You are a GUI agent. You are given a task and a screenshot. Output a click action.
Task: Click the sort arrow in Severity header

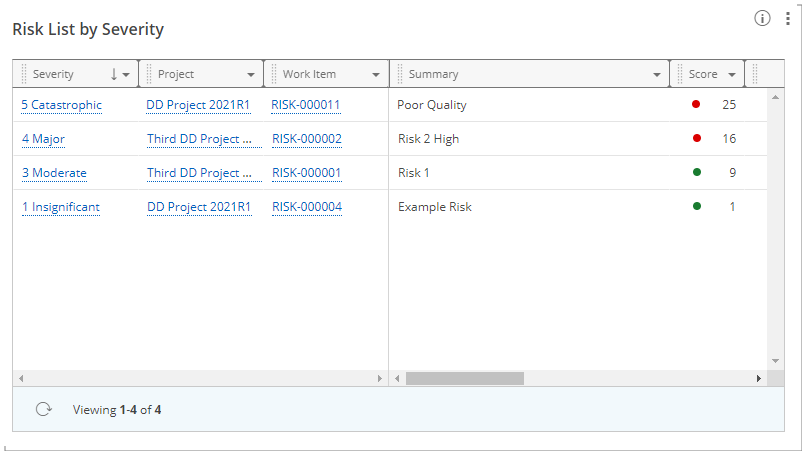coord(113,74)
